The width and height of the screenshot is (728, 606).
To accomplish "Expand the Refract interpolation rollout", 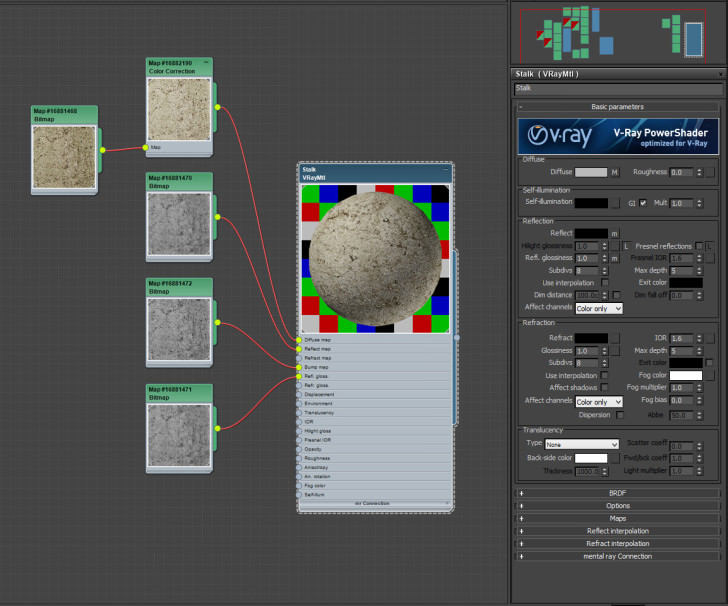I will pyautogui.click(x=618, y=543).
